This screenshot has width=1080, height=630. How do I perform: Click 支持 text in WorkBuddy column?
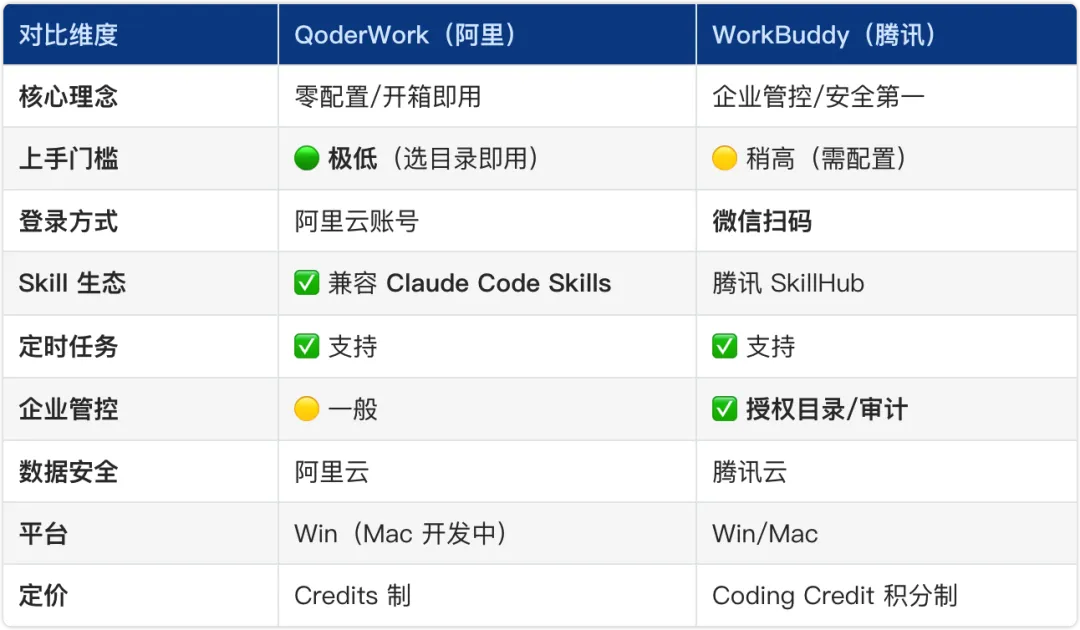pyautogui.click(x=771, y=346)
